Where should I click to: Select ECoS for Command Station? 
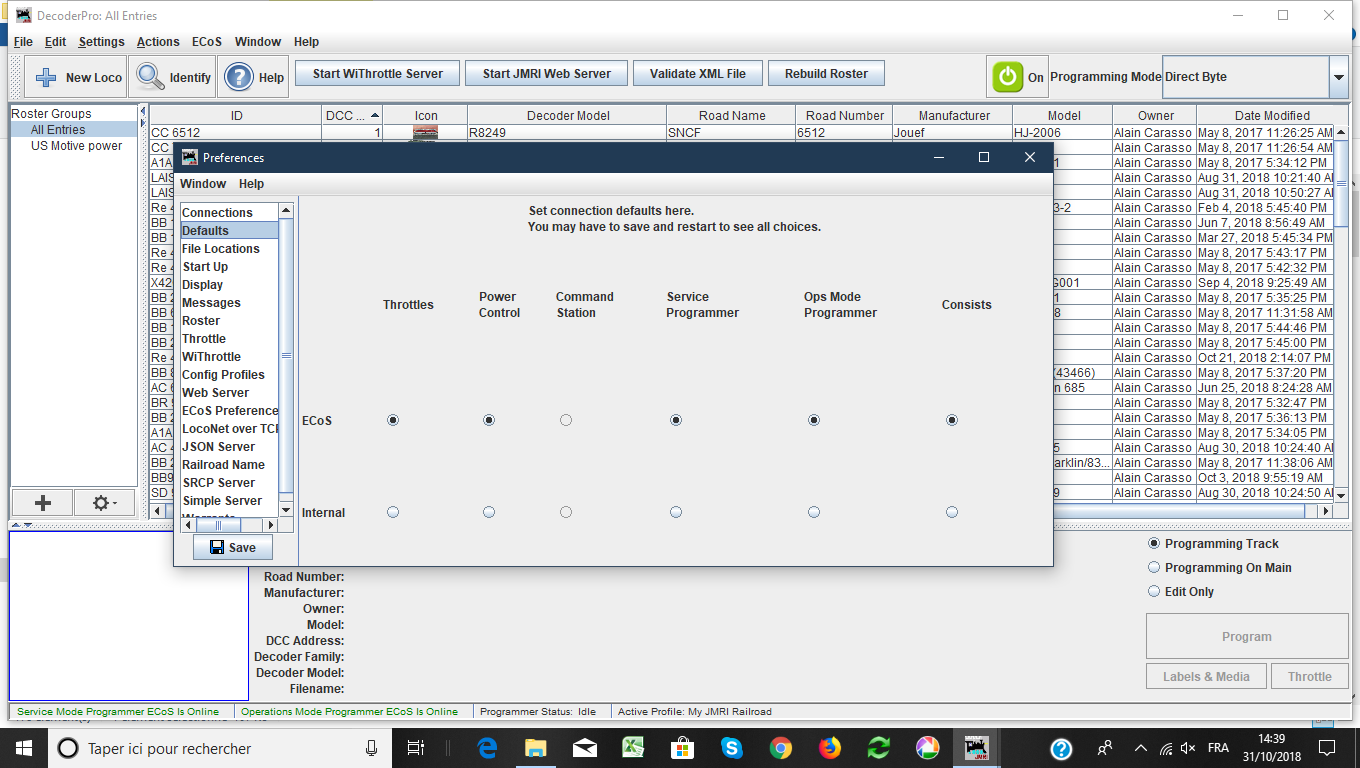point(566,420)
